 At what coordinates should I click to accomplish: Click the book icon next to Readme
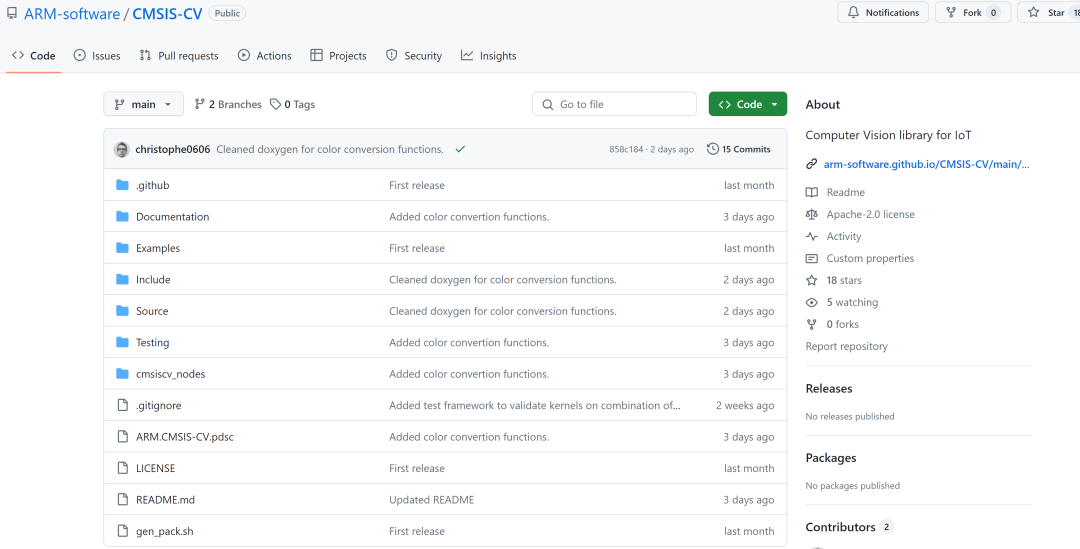(812, 192)
